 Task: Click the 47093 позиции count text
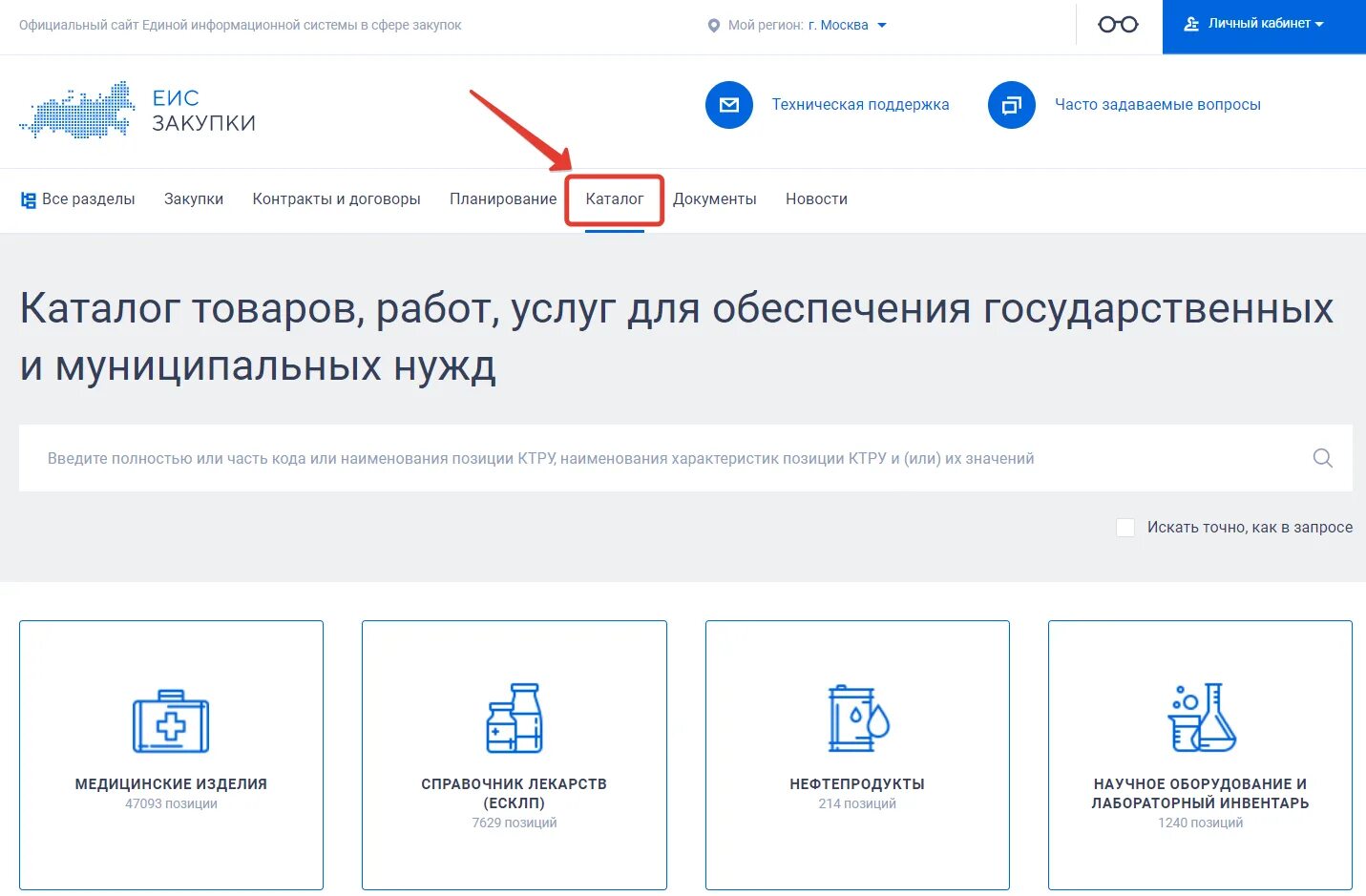(x=171, y=804)
